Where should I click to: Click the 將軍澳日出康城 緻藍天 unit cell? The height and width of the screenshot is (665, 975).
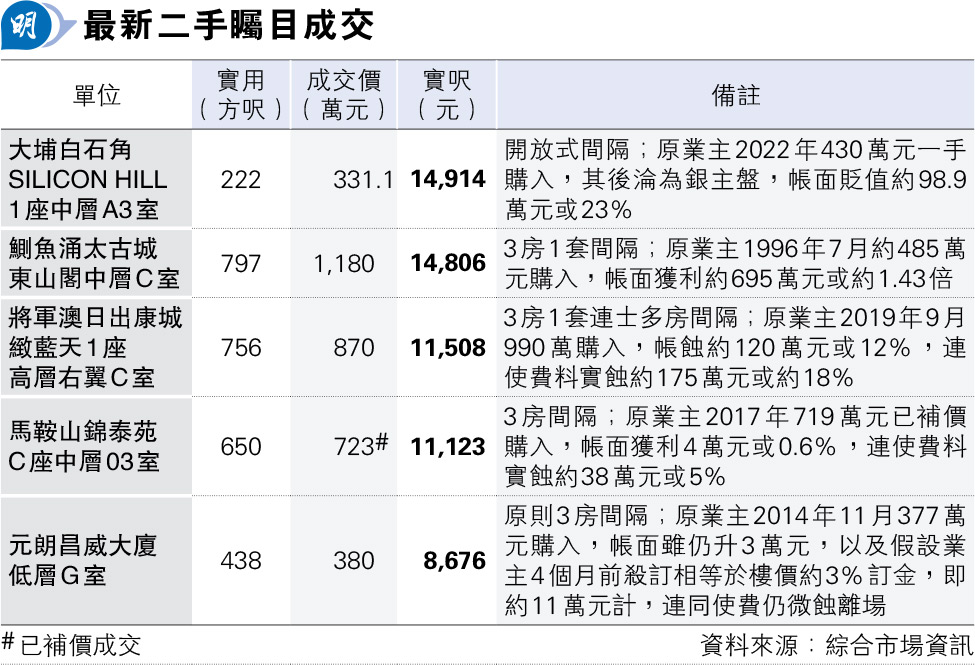coord(96,348)
